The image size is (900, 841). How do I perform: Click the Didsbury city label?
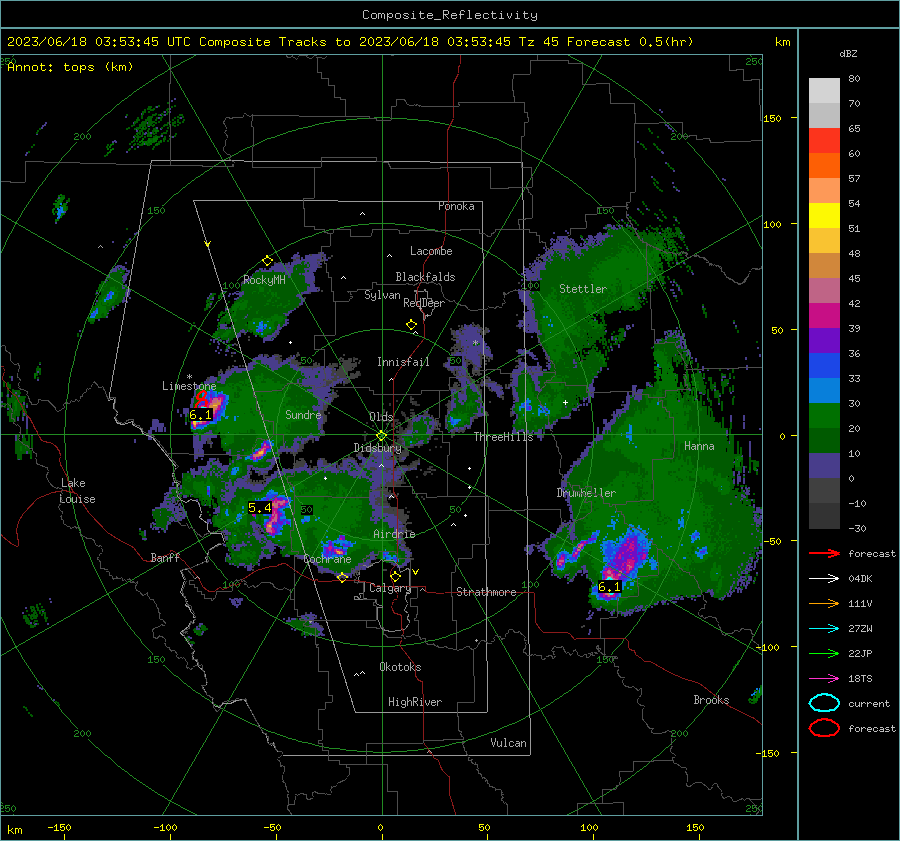377,448
